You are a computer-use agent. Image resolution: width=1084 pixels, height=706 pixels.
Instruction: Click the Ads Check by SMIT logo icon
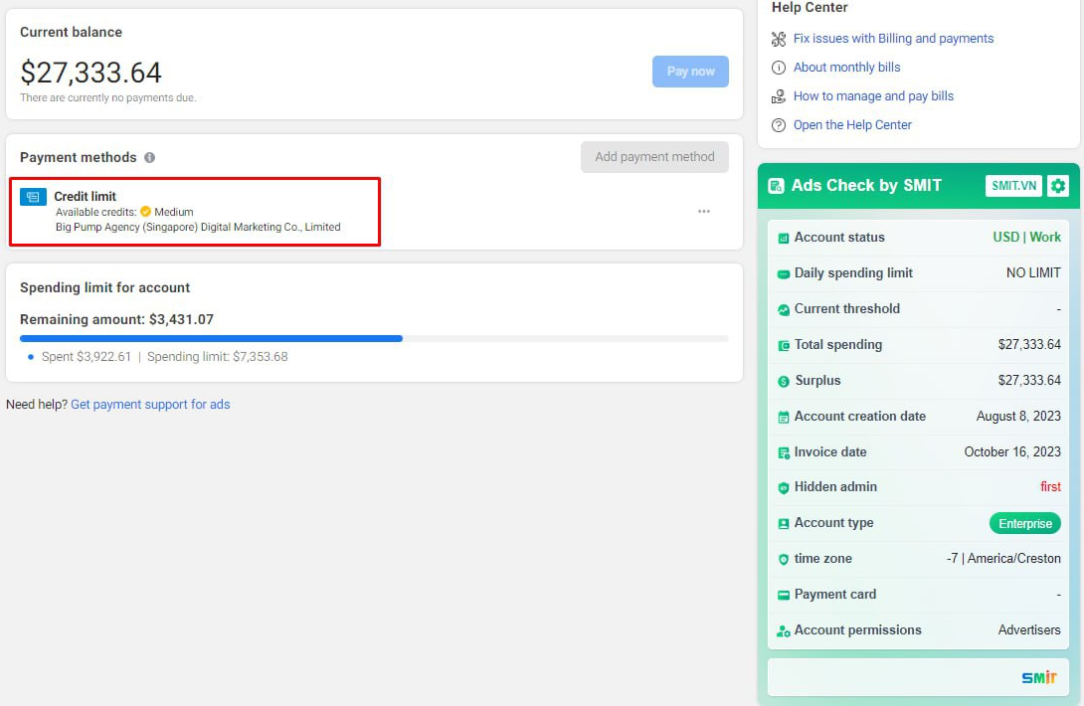[x=776, y=186]
